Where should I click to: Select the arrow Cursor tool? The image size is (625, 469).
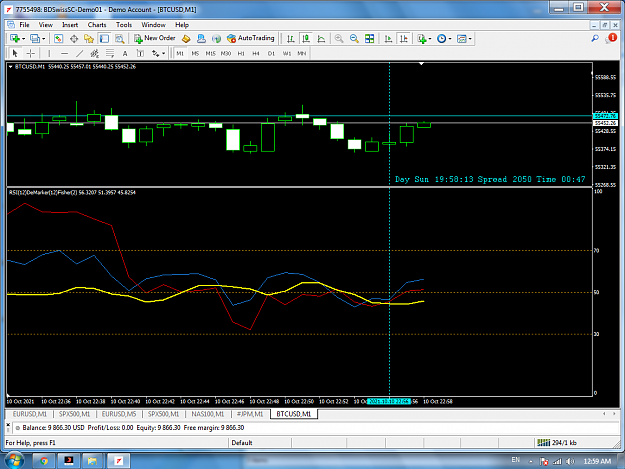tap(15, 53)
